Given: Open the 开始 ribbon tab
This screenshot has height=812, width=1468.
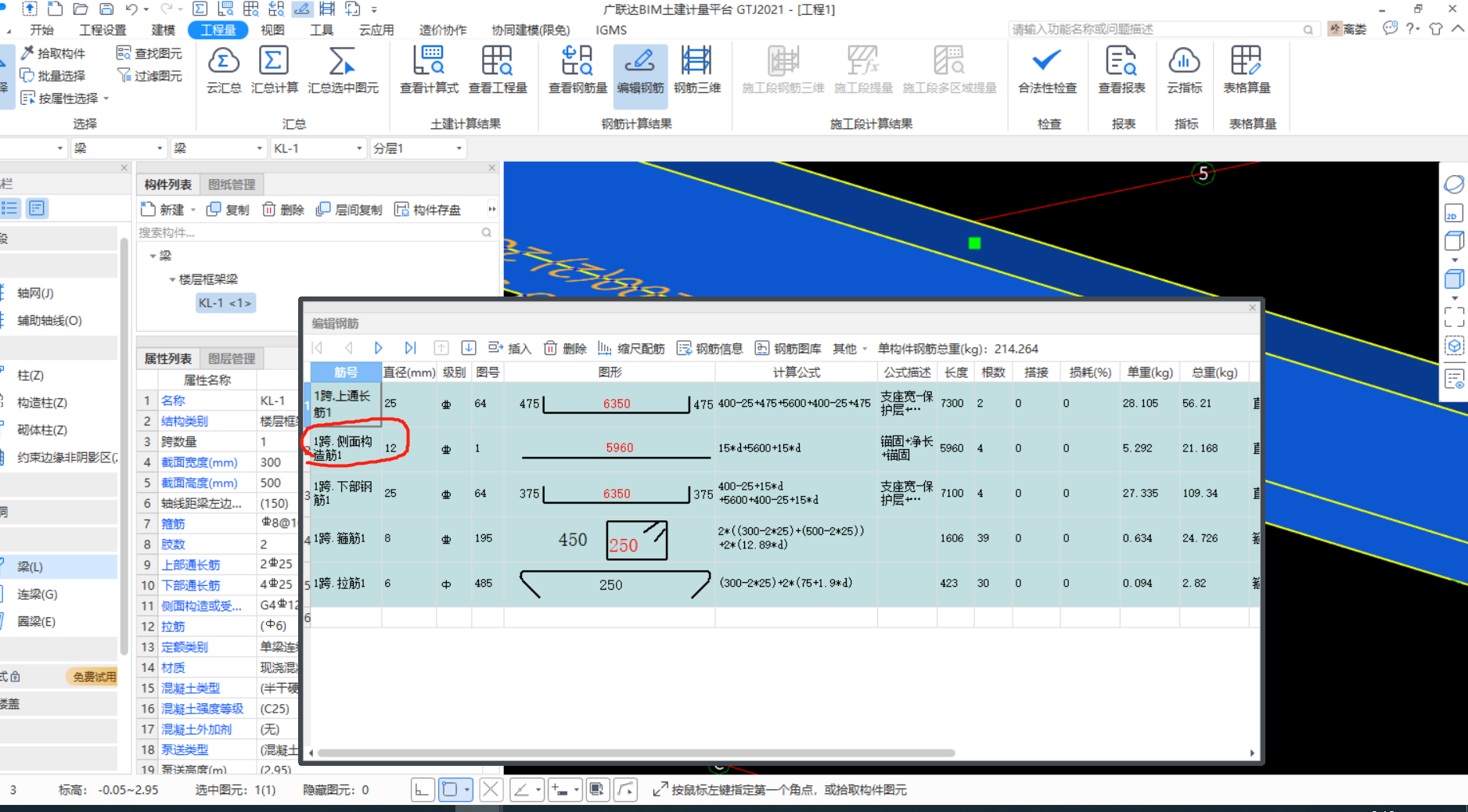Looking at the screenshot, I should click(x=41, y=30).
